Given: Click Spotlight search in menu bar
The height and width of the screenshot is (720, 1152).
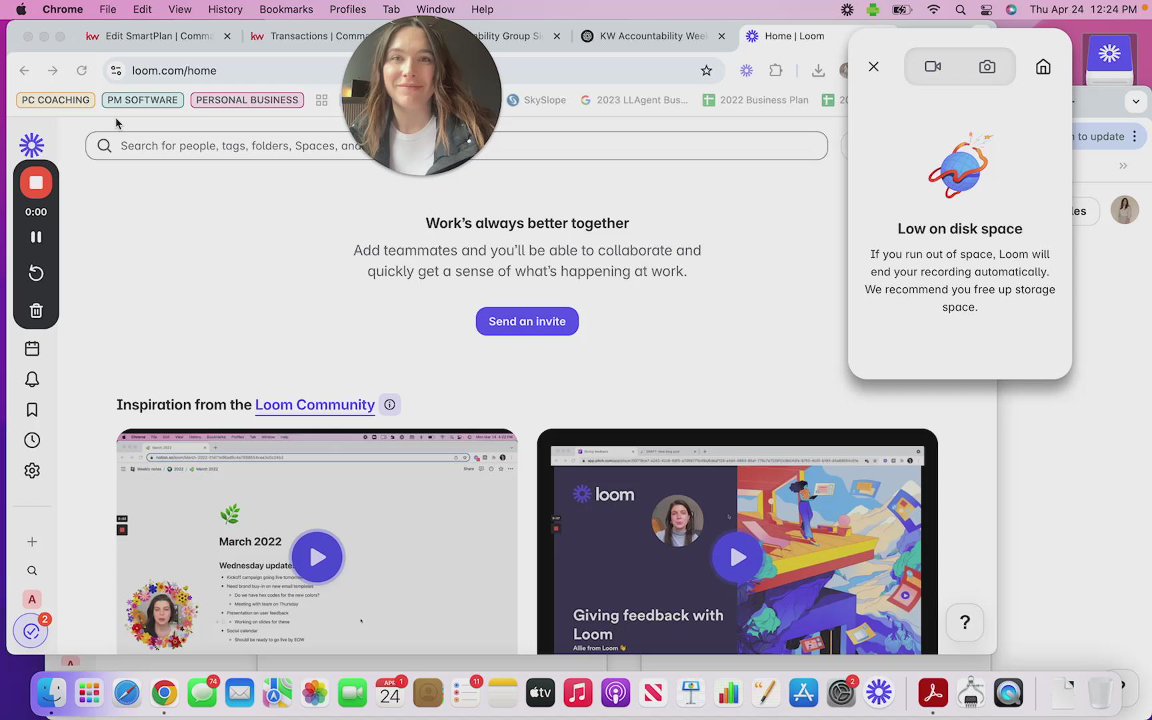Looking at the screenshot, I should point(960,10).
